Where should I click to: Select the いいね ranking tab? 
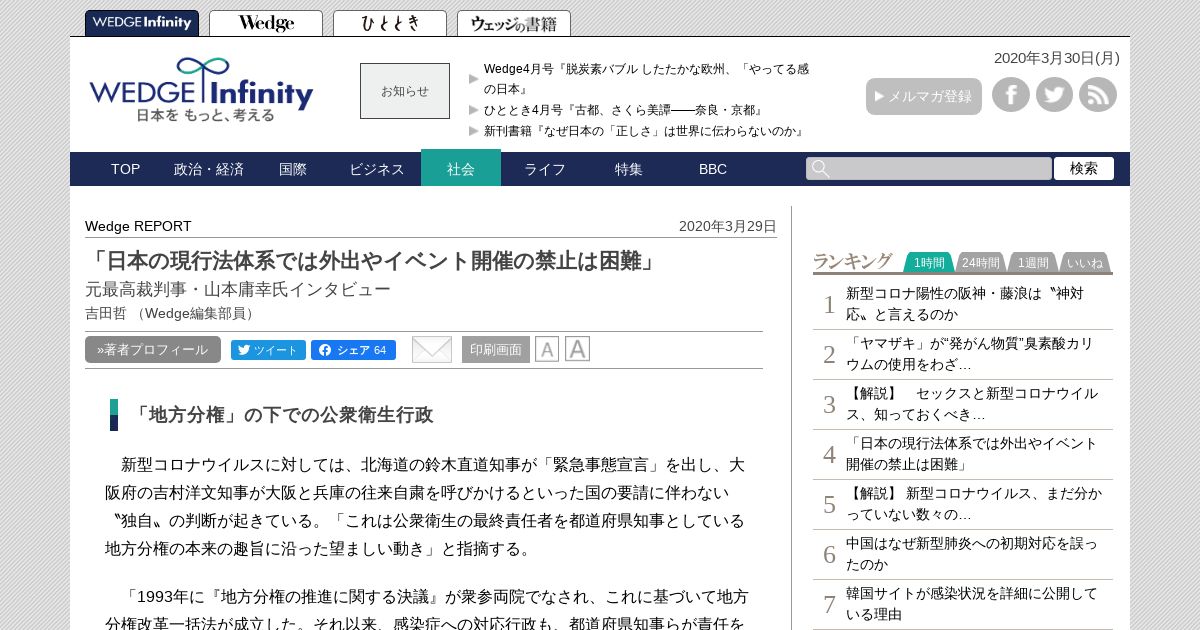(x=1085, y=262)
